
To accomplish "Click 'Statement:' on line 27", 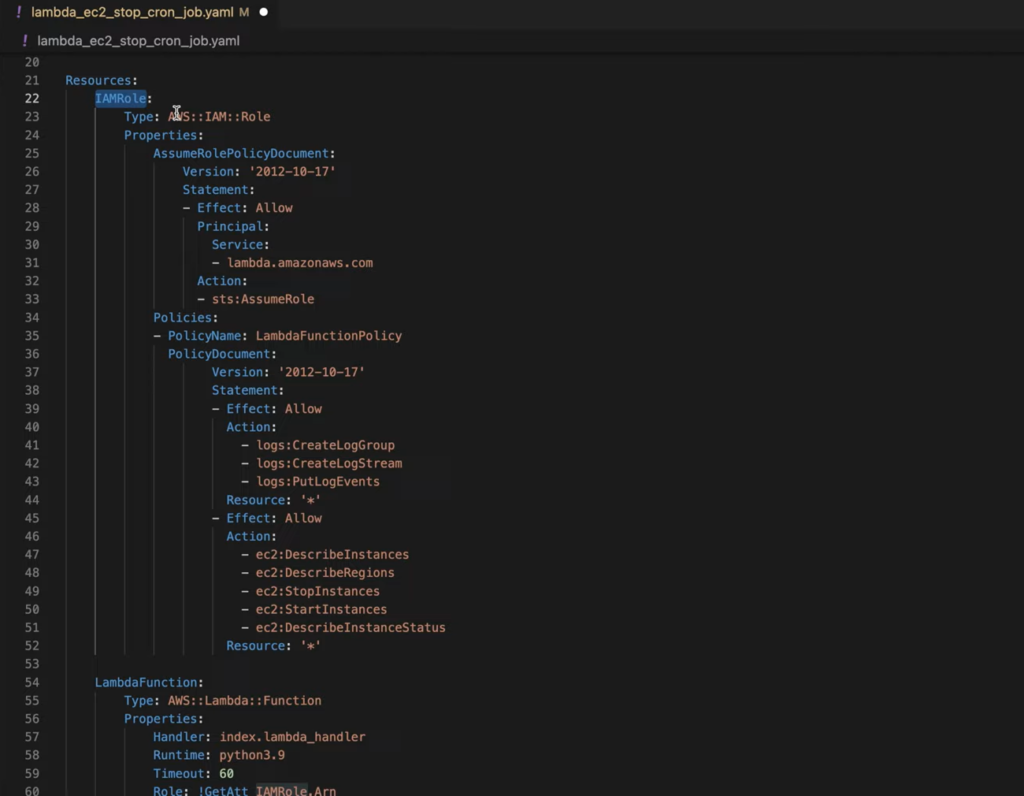I will tap(219, 190).
